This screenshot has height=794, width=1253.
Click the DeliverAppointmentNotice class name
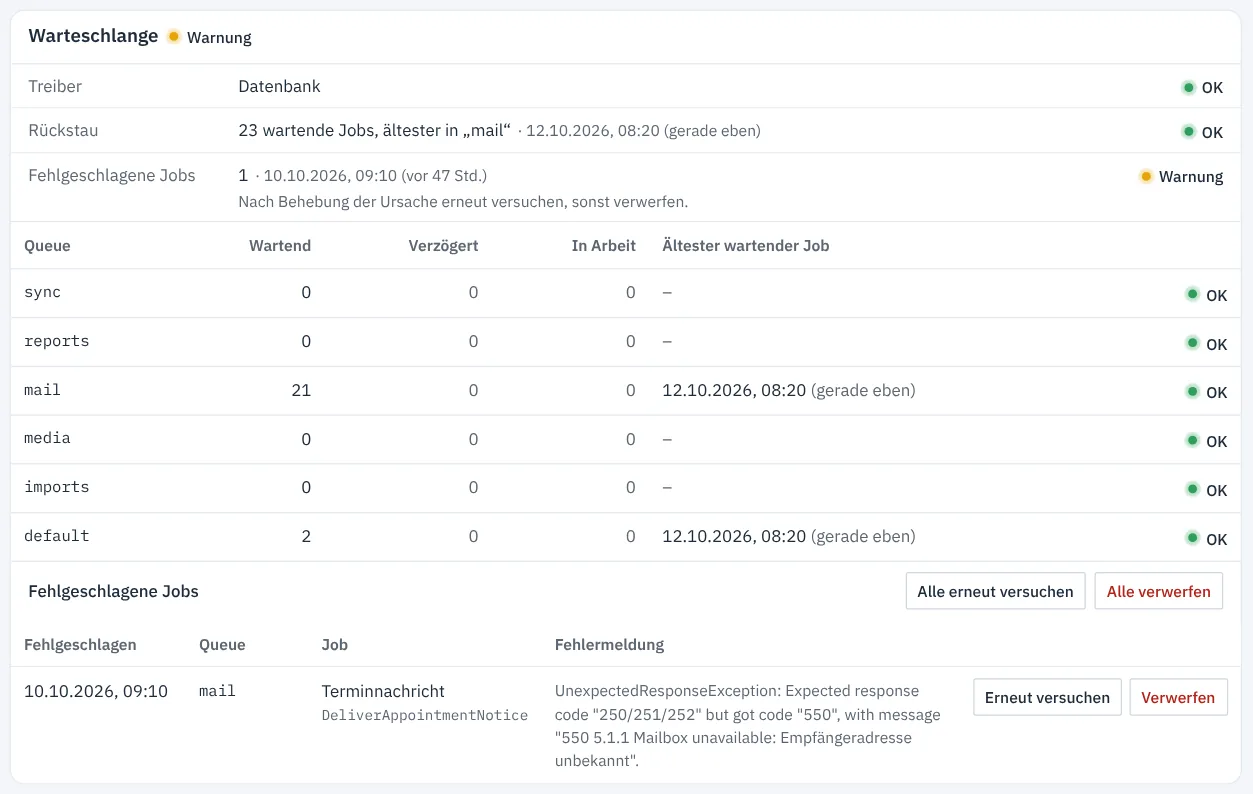[x=424, y=716]
